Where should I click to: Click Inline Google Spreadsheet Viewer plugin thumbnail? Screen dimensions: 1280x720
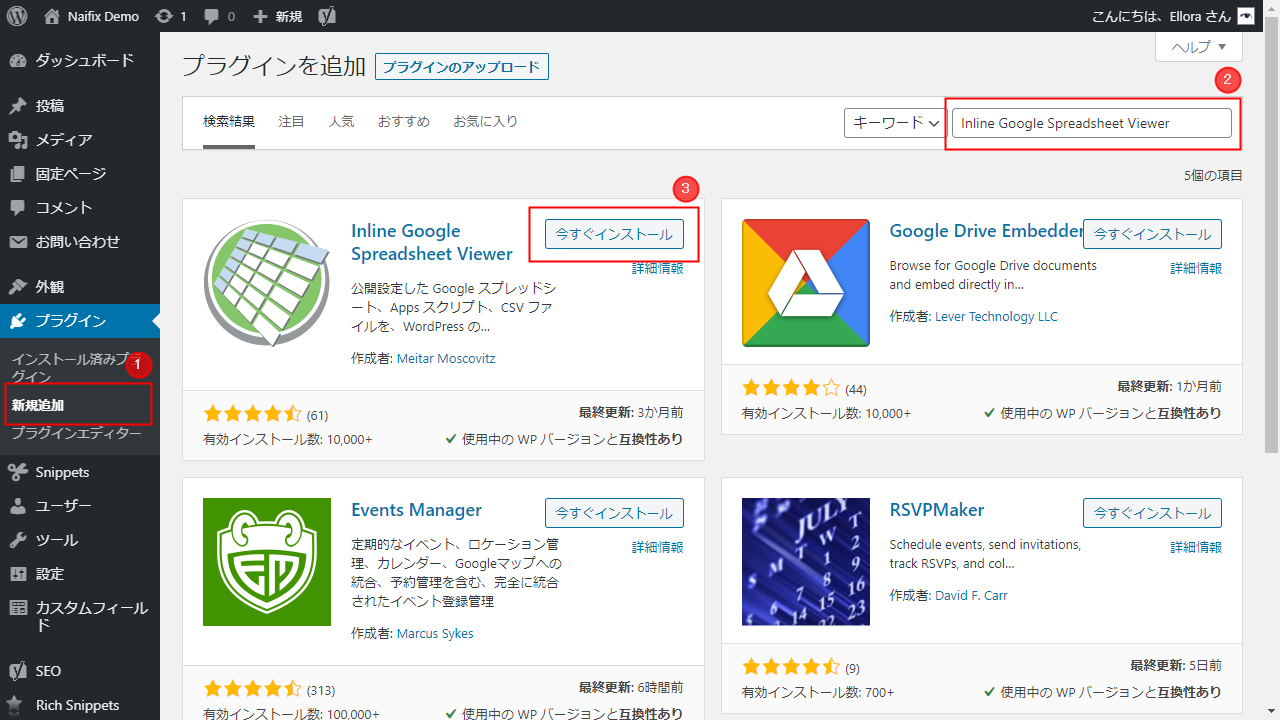[x=267, y=283]
